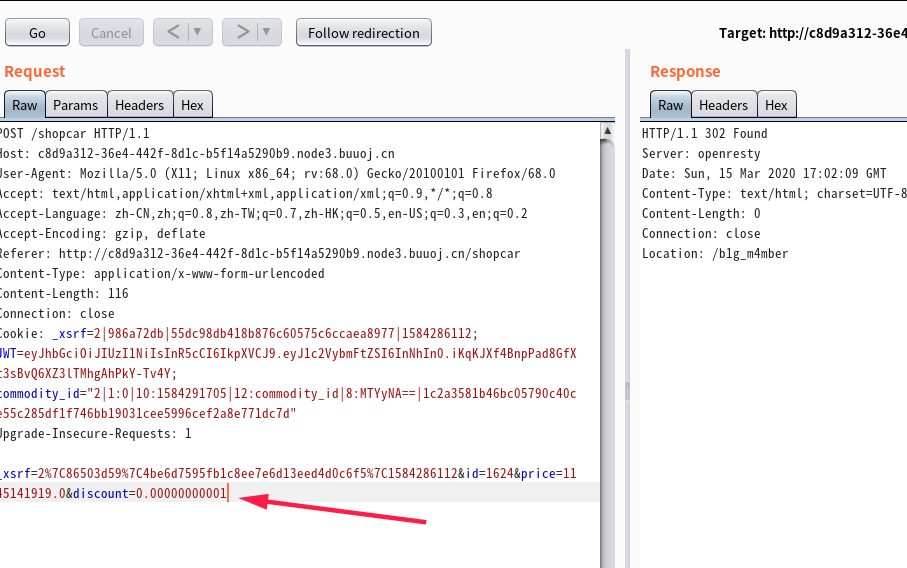The height and width of the screenshot is (568, 907).
Task: Show Hex view of the Response
Action: coord(776,105)
